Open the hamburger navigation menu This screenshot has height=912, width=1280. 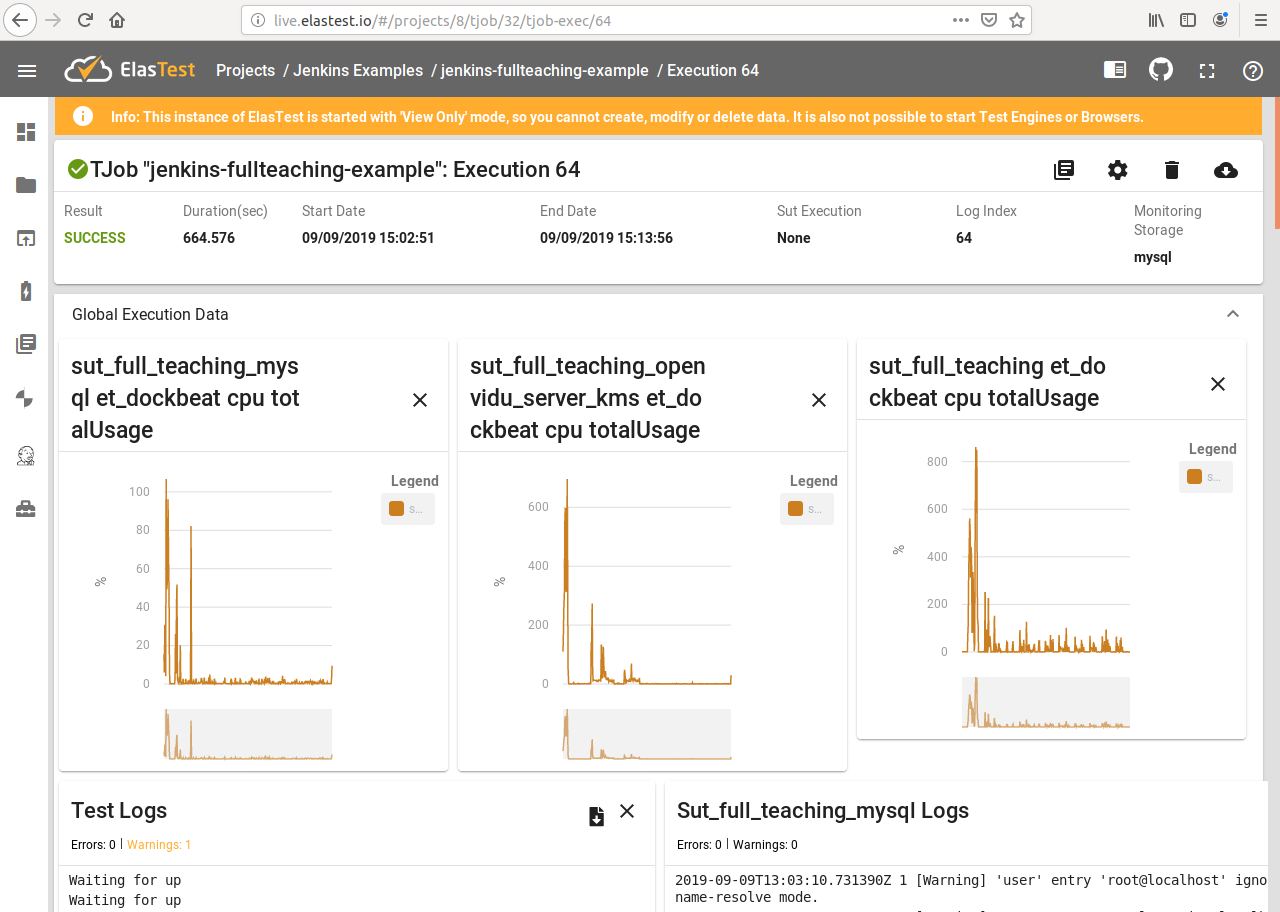coord(27,70)
